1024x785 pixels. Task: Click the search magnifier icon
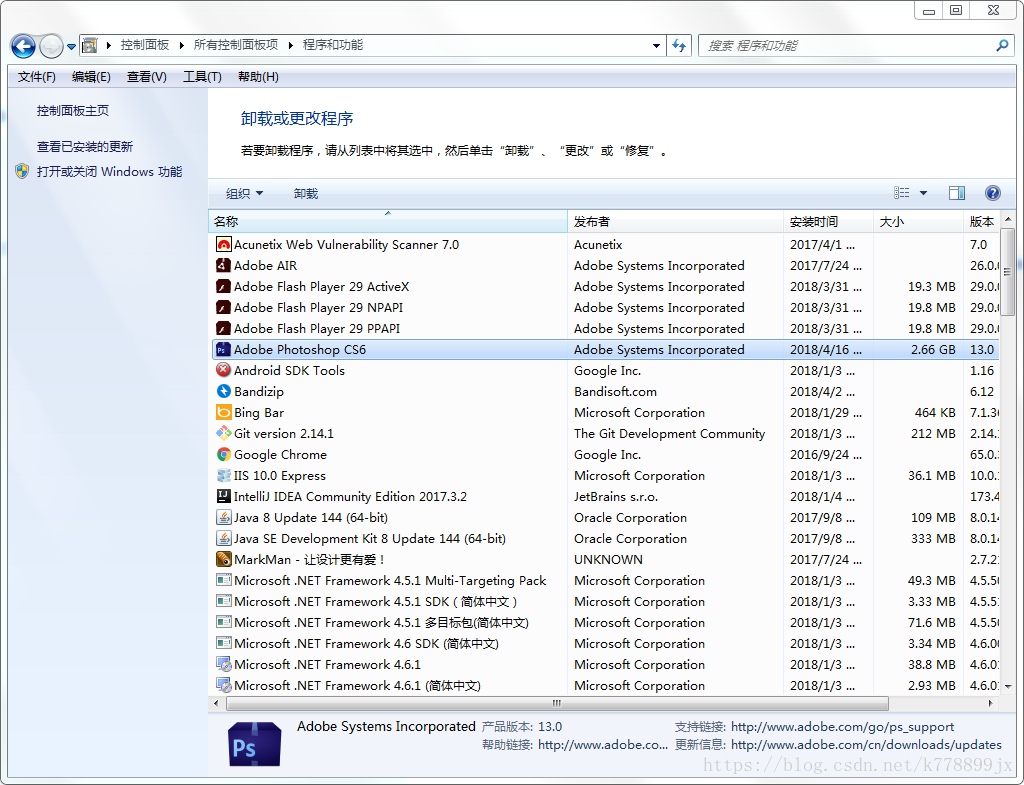pos(1002,46)
